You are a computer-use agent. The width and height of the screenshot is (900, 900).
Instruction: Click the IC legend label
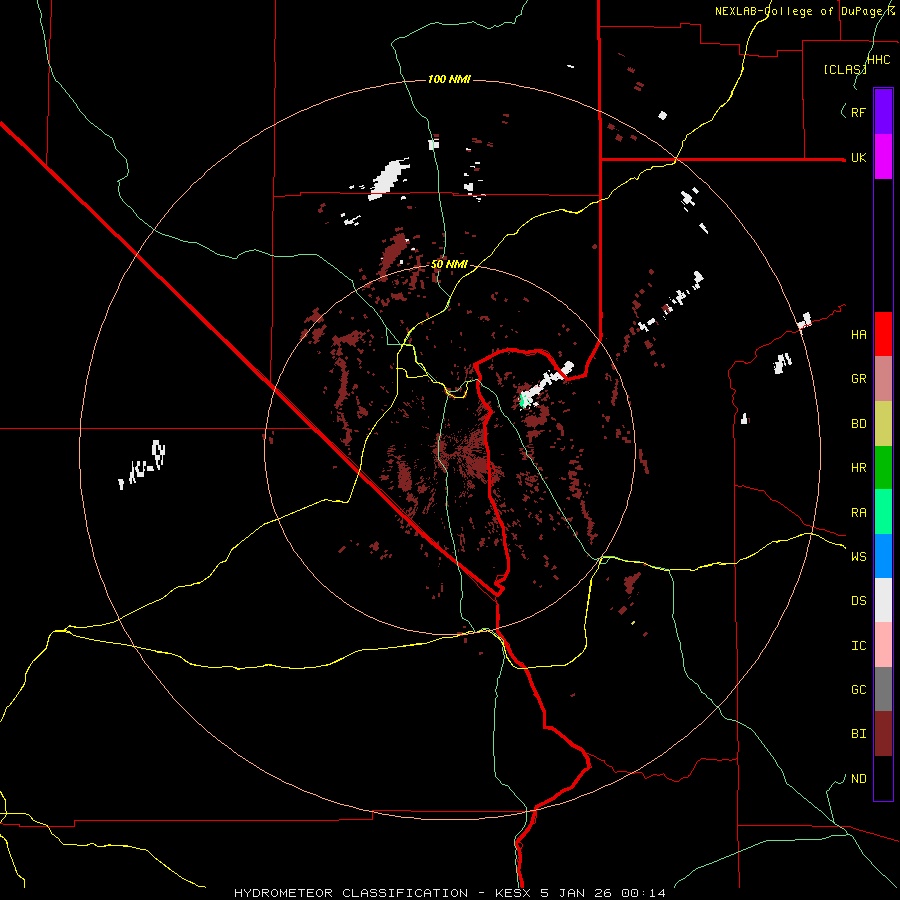tap(858, 646)
